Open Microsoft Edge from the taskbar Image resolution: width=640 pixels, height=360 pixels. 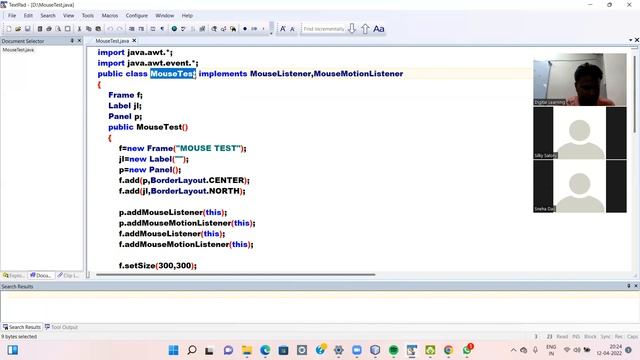point(265,350)
